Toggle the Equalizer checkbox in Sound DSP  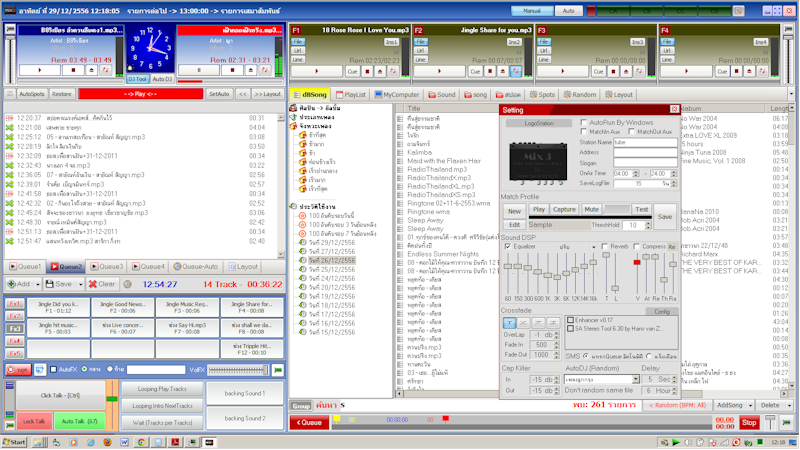coord(507,246)
